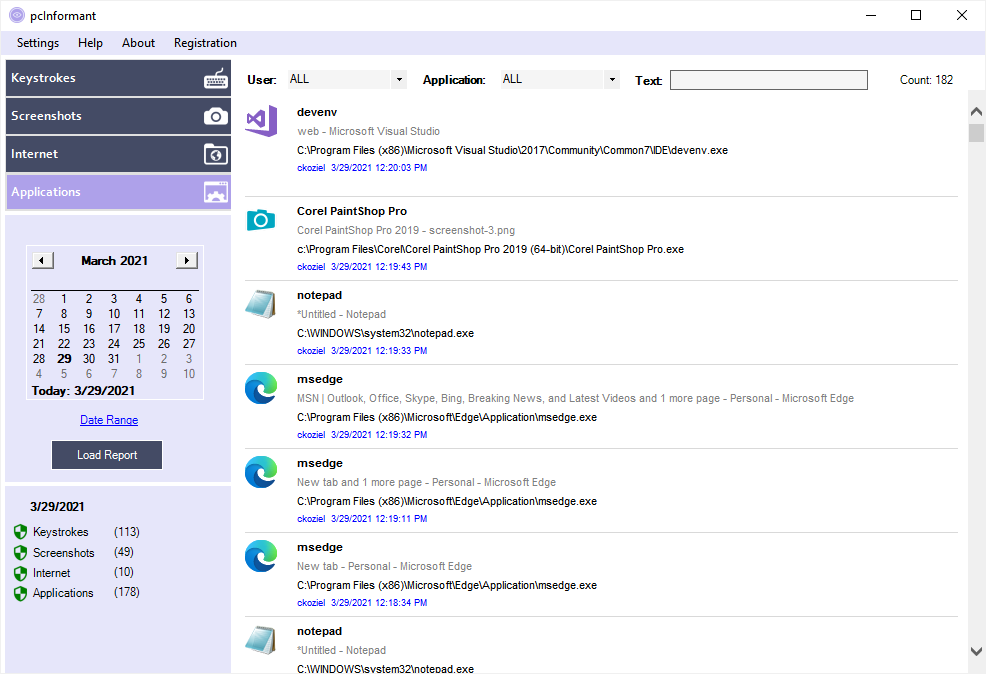
Task: Select March 10 in the calendar
Action: (x=114, y=314)
